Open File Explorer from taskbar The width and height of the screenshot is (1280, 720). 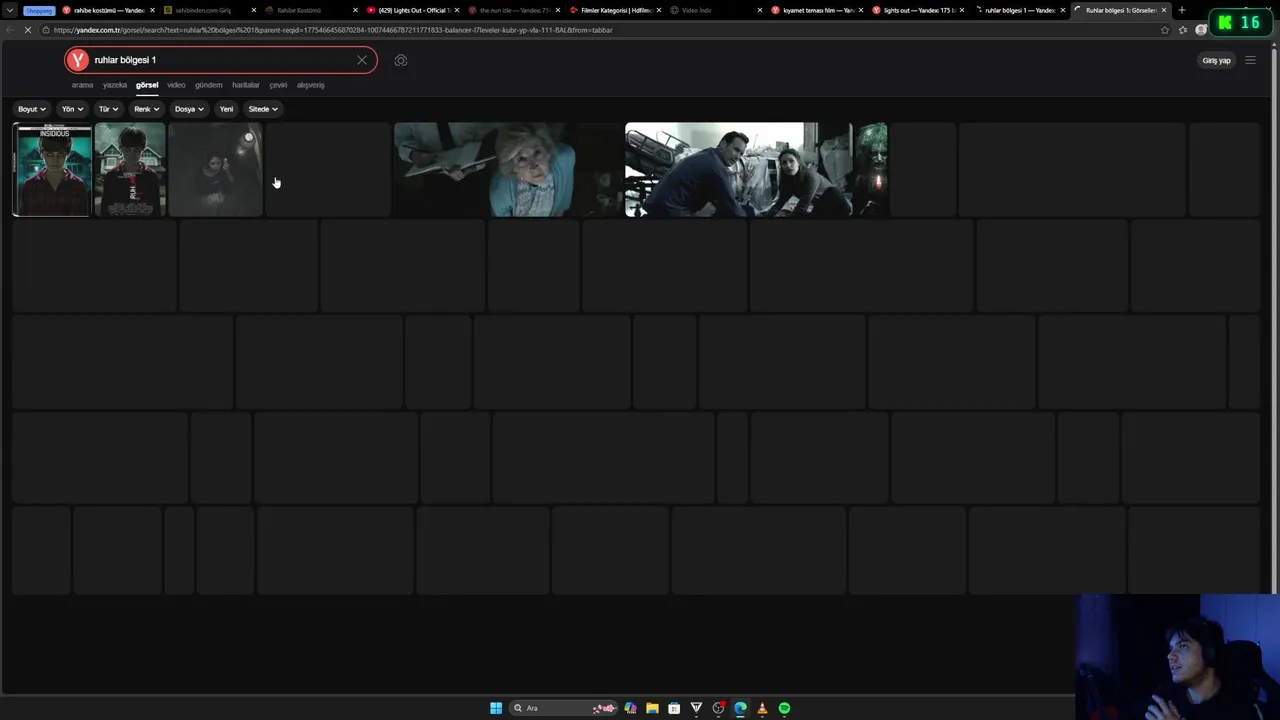652,708
